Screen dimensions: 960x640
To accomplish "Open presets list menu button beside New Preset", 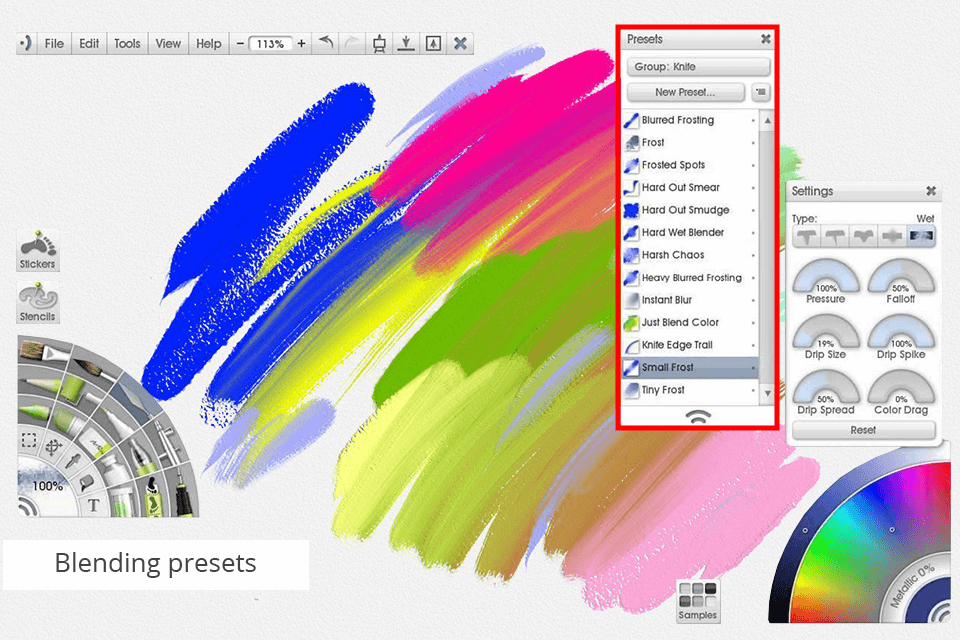I will tap(760, 92).
